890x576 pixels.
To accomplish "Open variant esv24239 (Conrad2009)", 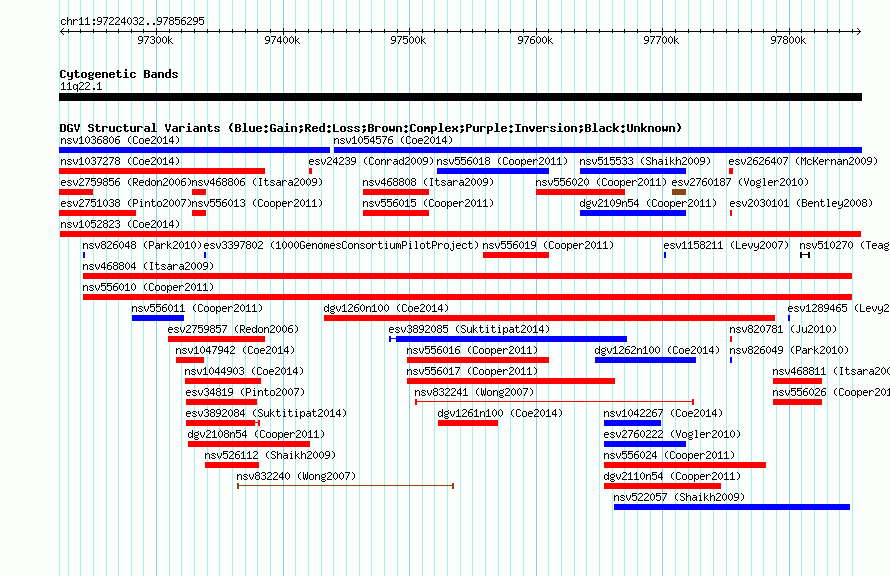I will [310, 171].
